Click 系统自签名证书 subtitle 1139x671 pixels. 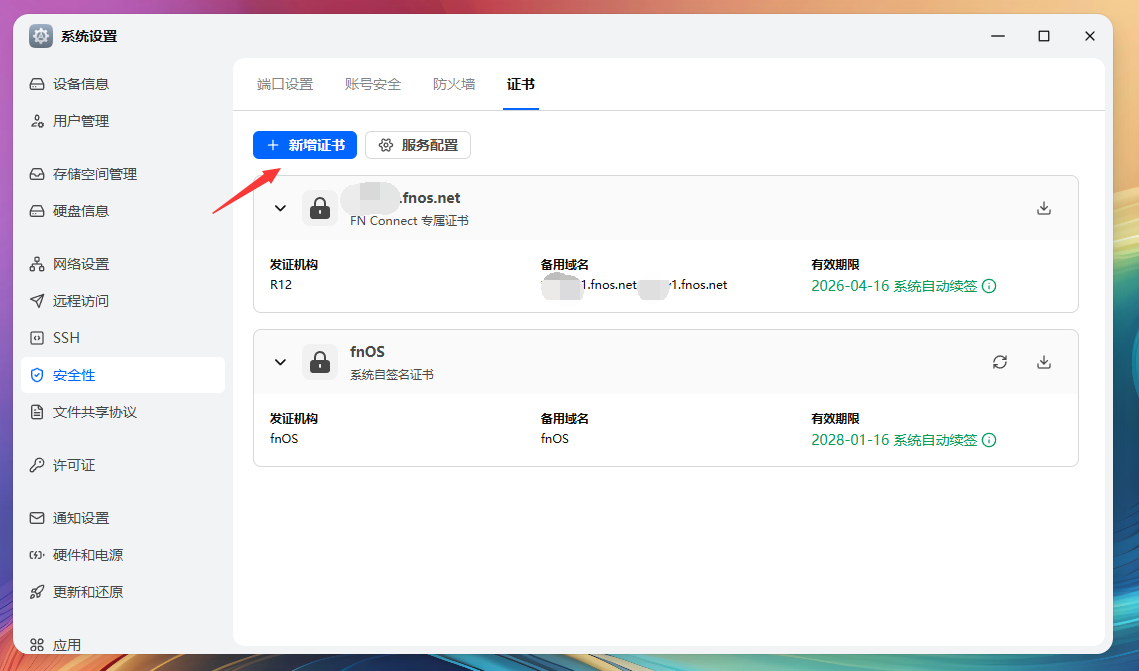(x=392, y=375)
